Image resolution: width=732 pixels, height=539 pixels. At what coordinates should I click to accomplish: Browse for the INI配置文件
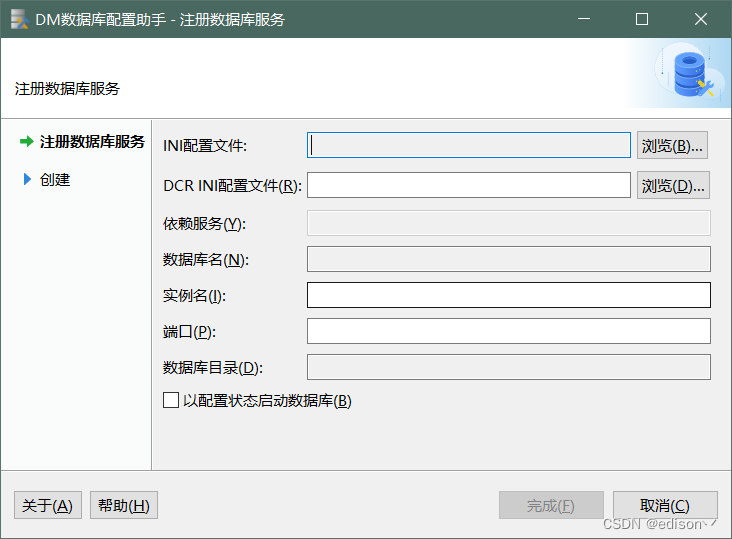pos(672,145)
